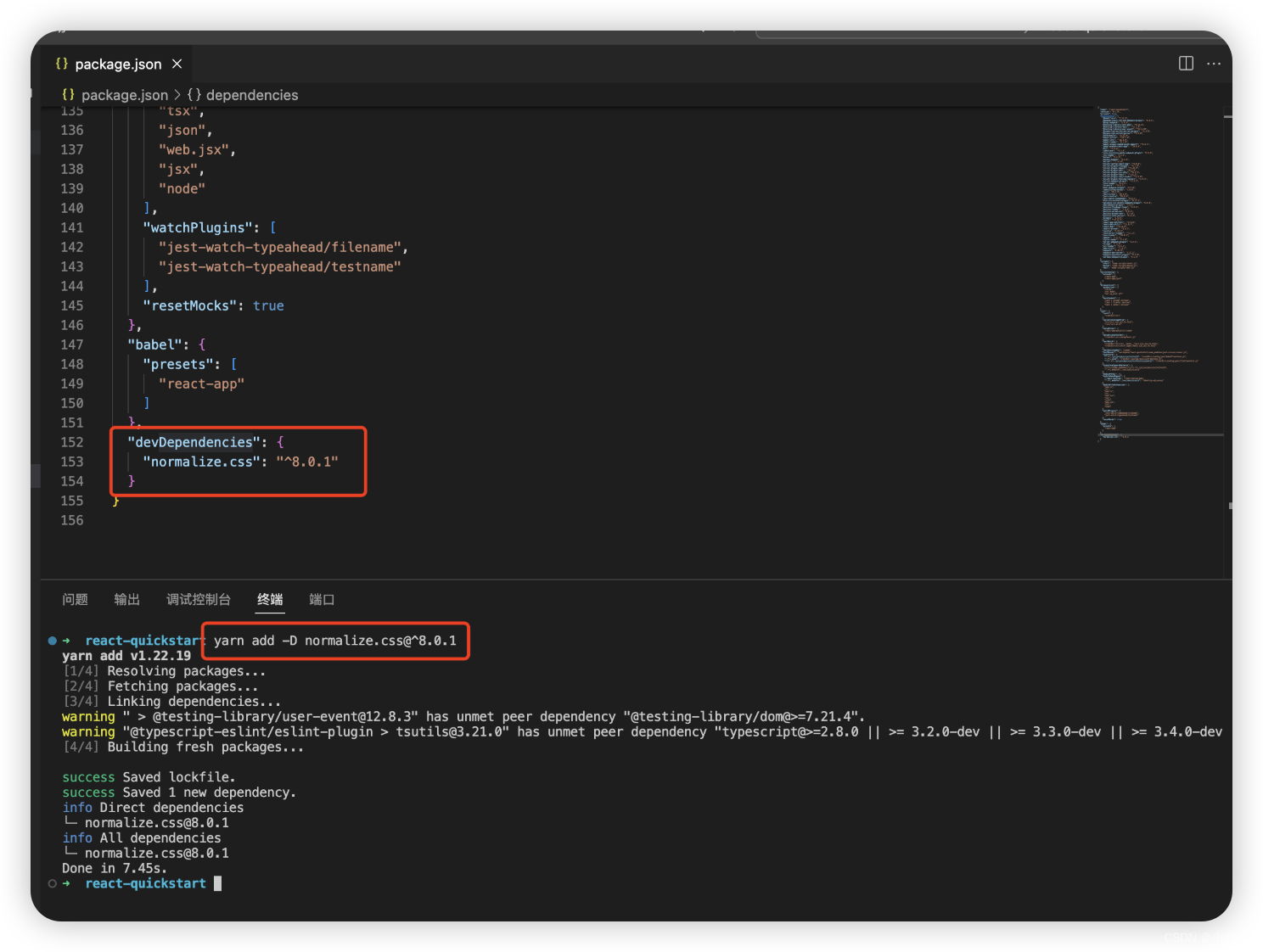1263x952 pixels.
Task: Open the 调试控制台 panel tab
Action: [x=199, y=600]
